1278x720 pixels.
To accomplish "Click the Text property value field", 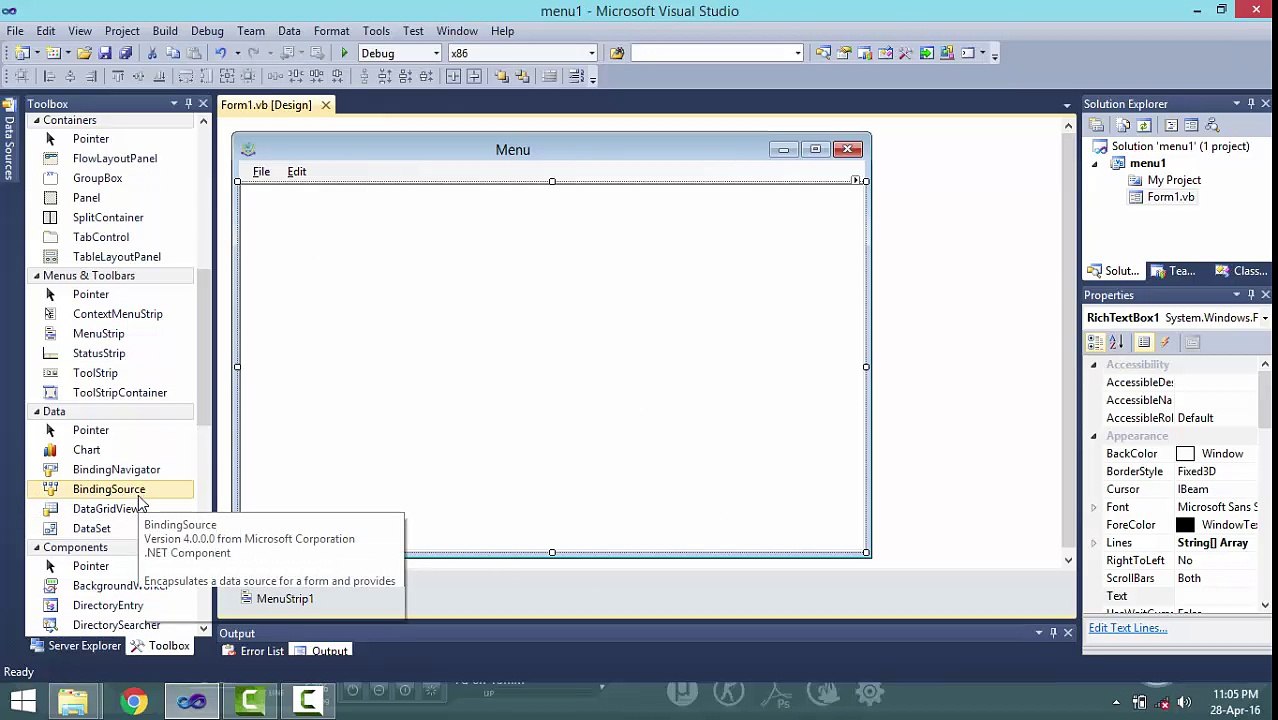I will [x=1217, y=596].
